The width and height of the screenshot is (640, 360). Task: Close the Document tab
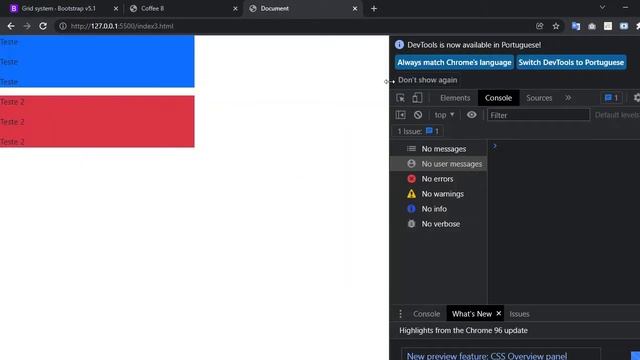[x=355, y=9]
